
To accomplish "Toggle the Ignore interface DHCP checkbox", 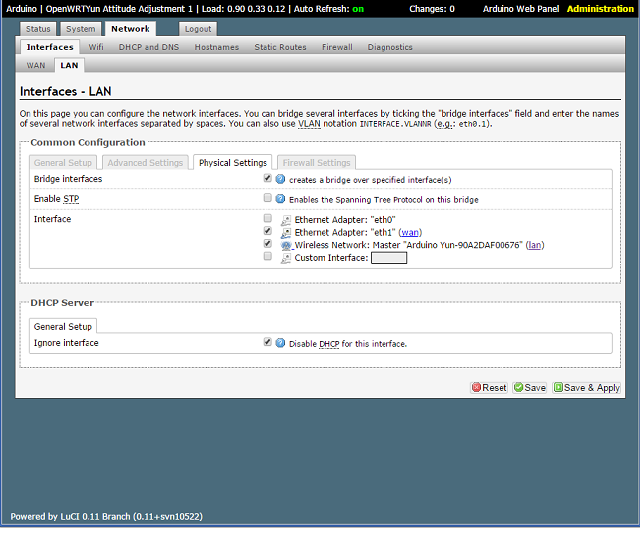I will (x=268, y=342).
